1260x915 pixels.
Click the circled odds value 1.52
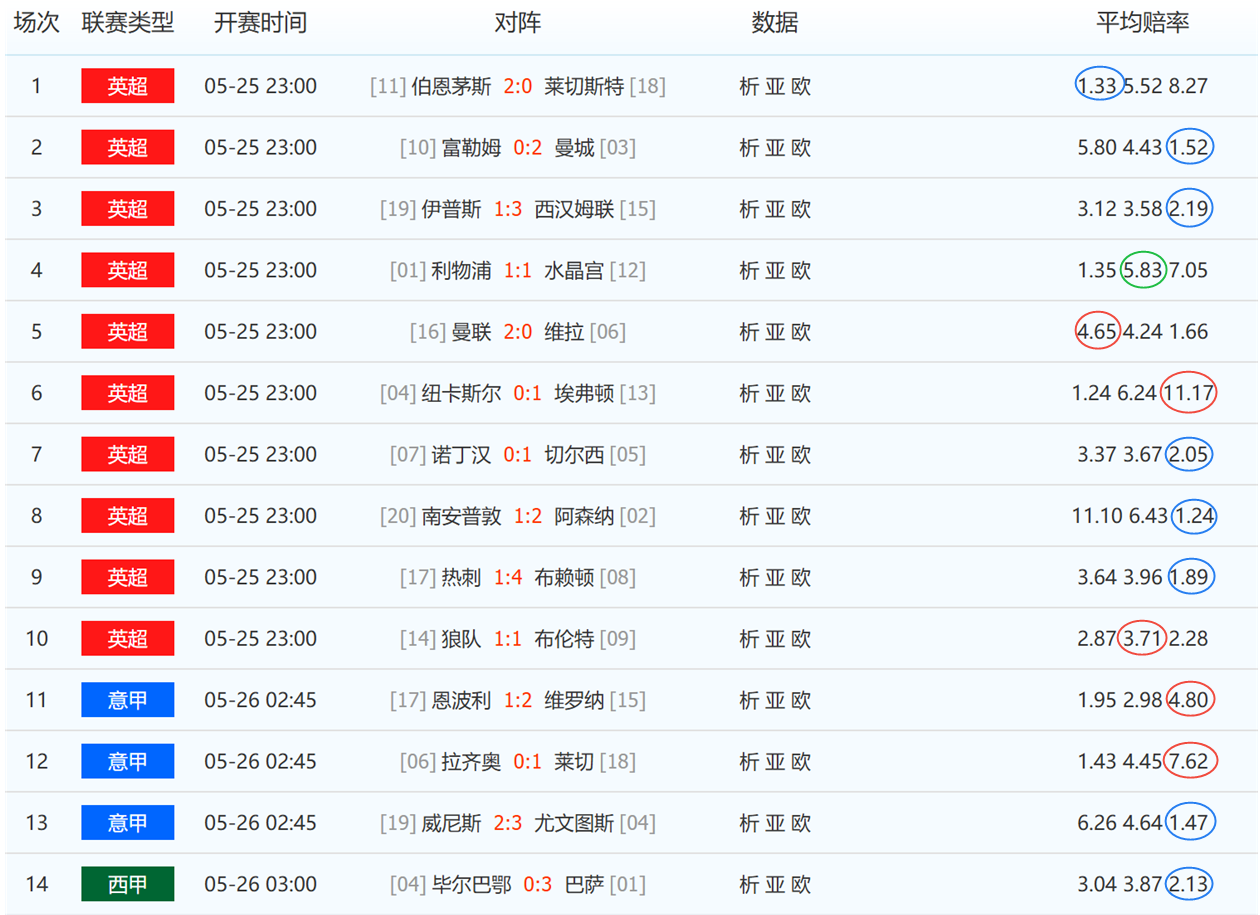click(x=1189, y=148)
